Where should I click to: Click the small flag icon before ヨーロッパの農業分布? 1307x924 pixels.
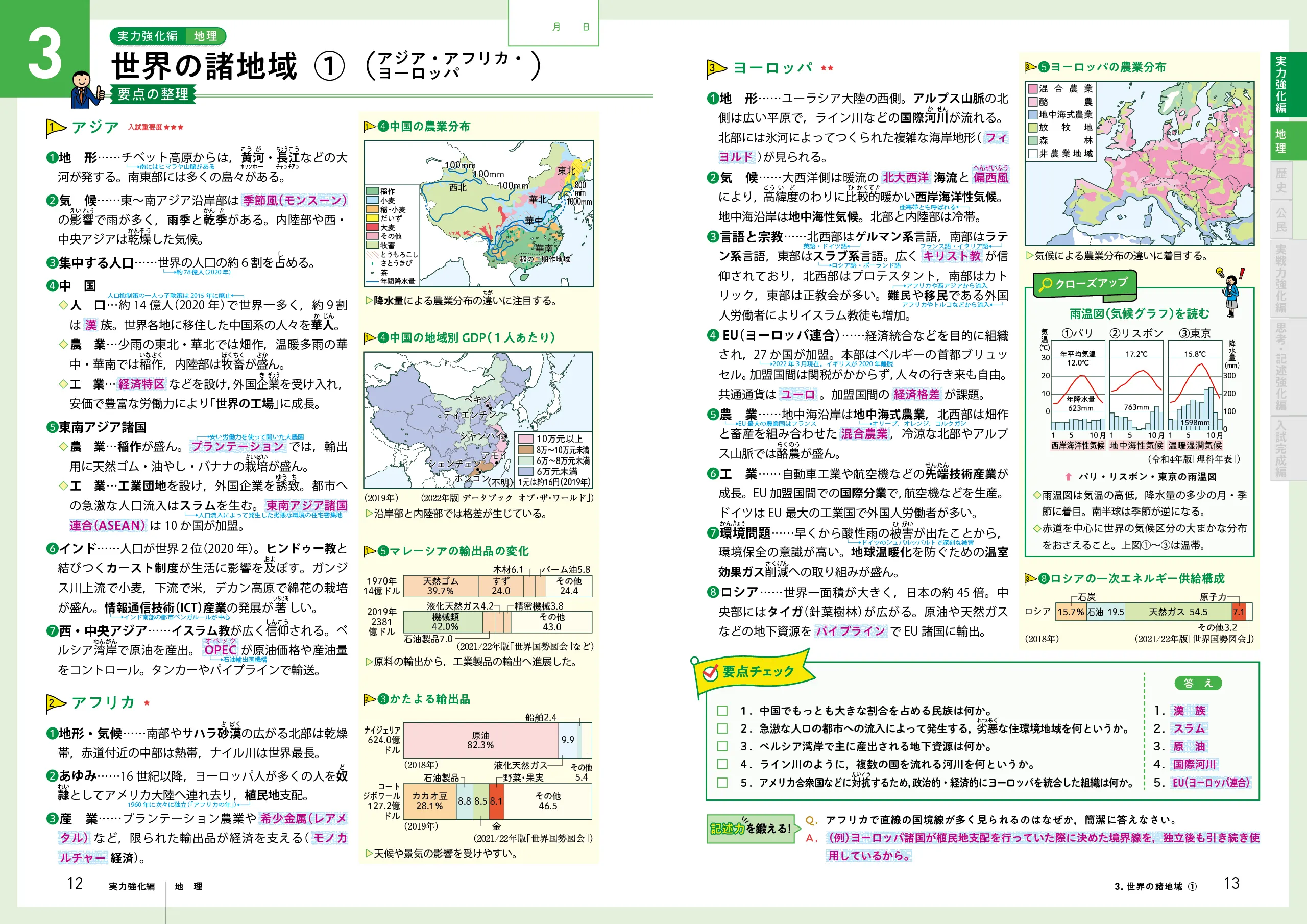[x=1030, y=67]
